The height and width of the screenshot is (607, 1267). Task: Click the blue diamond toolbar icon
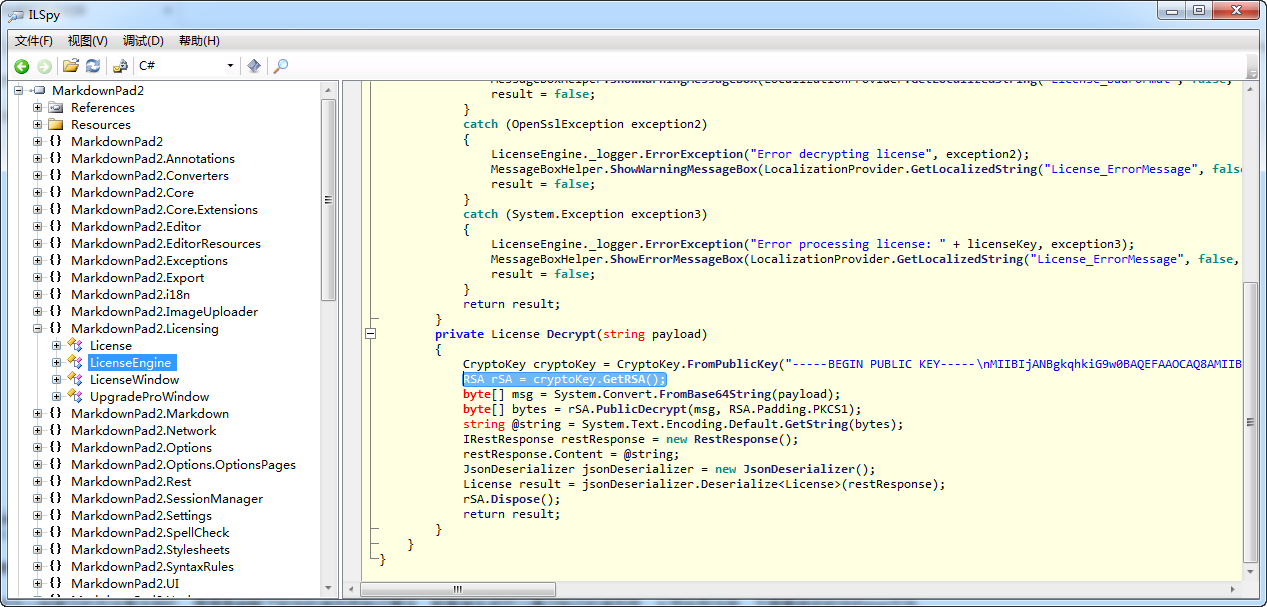pyautogui.click(x=254, y=66)
